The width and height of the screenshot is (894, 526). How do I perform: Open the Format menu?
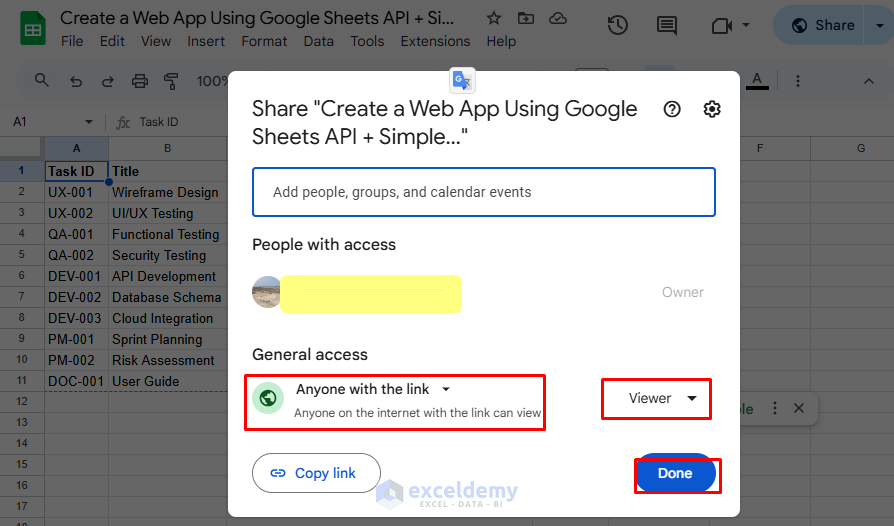[264, 41]
